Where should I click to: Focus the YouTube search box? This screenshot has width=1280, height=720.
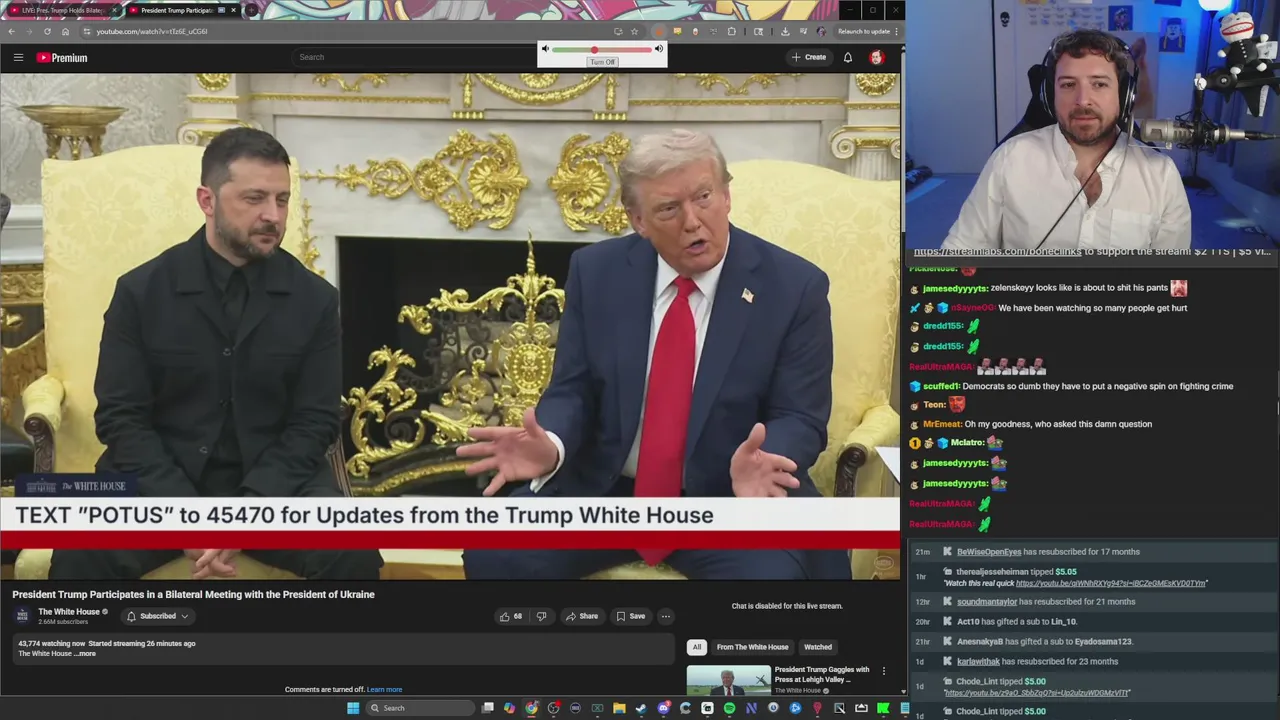(415, 57)
